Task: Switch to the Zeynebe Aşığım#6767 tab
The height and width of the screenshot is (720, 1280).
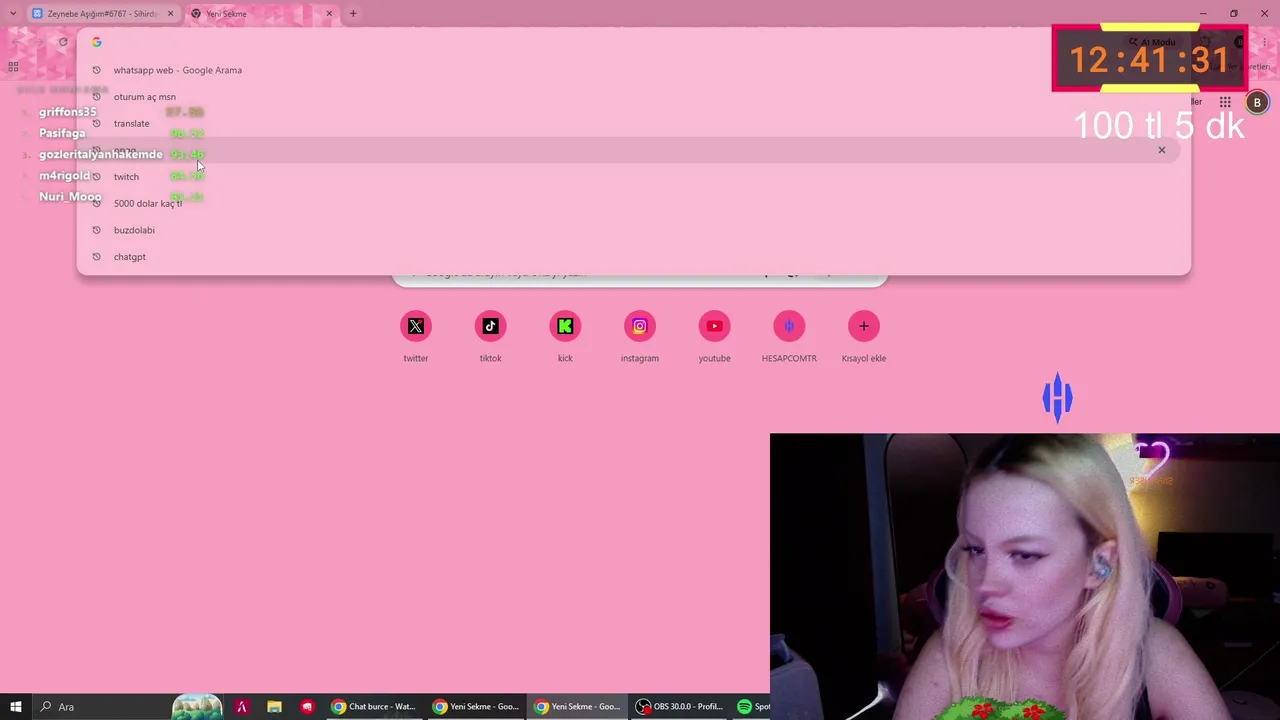Action: pos(103,14)
